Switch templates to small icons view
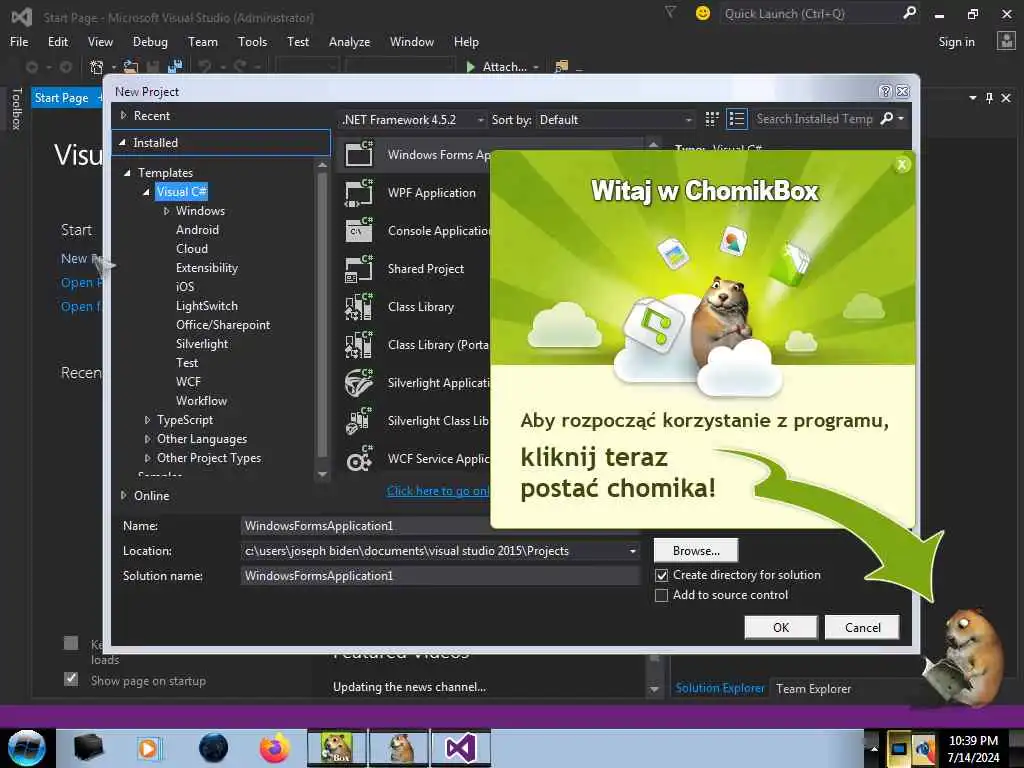Viewport: 1024px width, 768px height. pyautogui.click(x=712, y=119)
